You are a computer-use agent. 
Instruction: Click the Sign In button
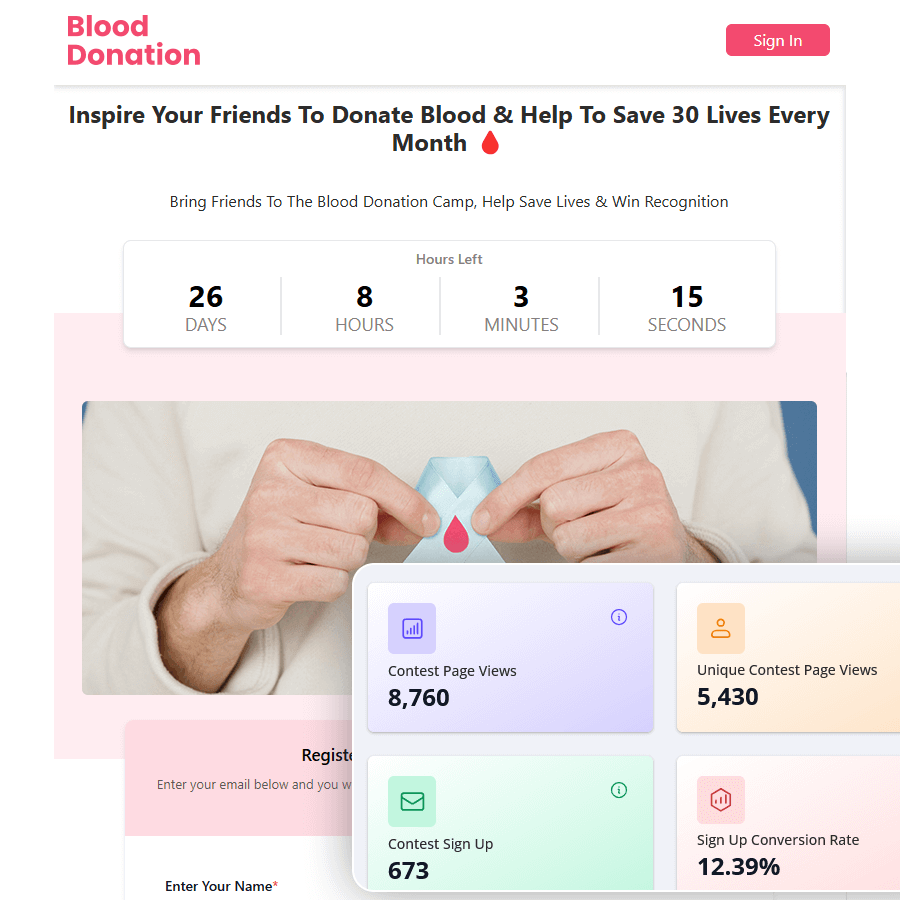pos(777,40)
